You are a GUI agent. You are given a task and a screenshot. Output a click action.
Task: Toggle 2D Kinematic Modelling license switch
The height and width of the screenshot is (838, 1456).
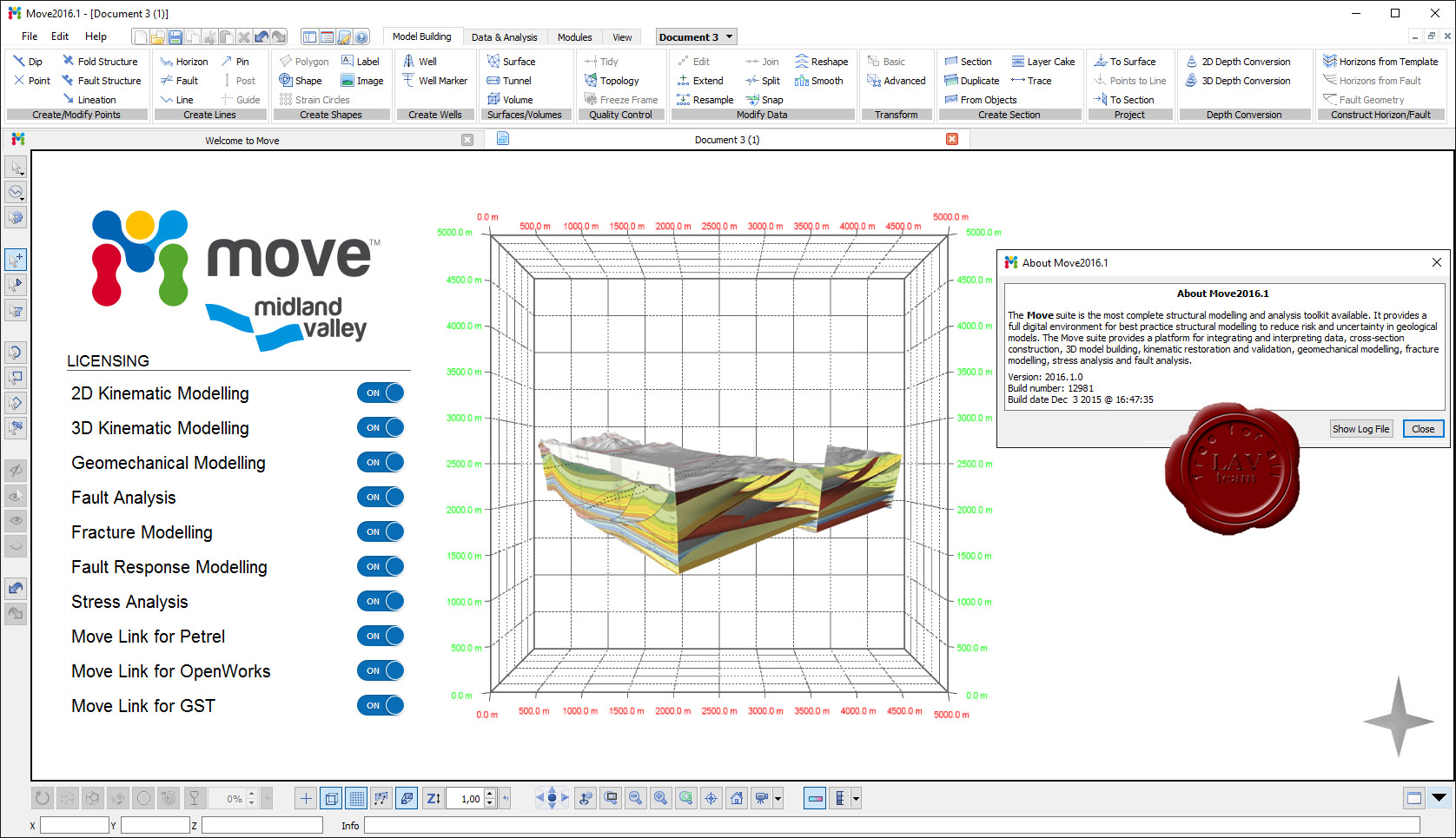(x=381, y=393)
